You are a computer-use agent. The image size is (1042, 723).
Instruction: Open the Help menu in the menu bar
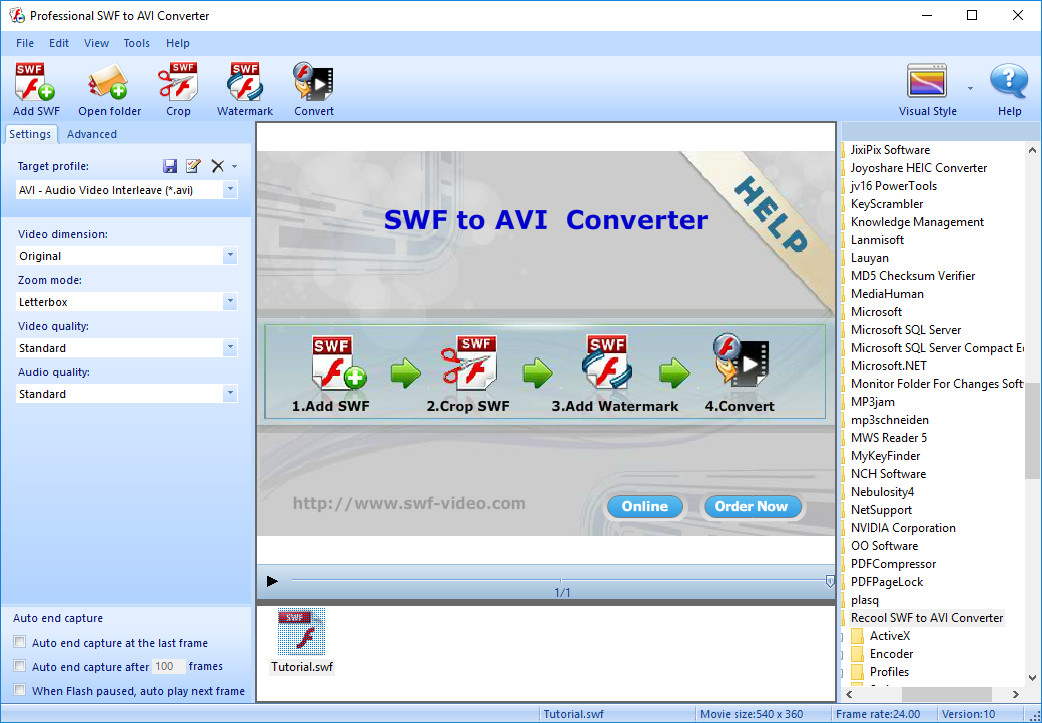click(177, 43)
